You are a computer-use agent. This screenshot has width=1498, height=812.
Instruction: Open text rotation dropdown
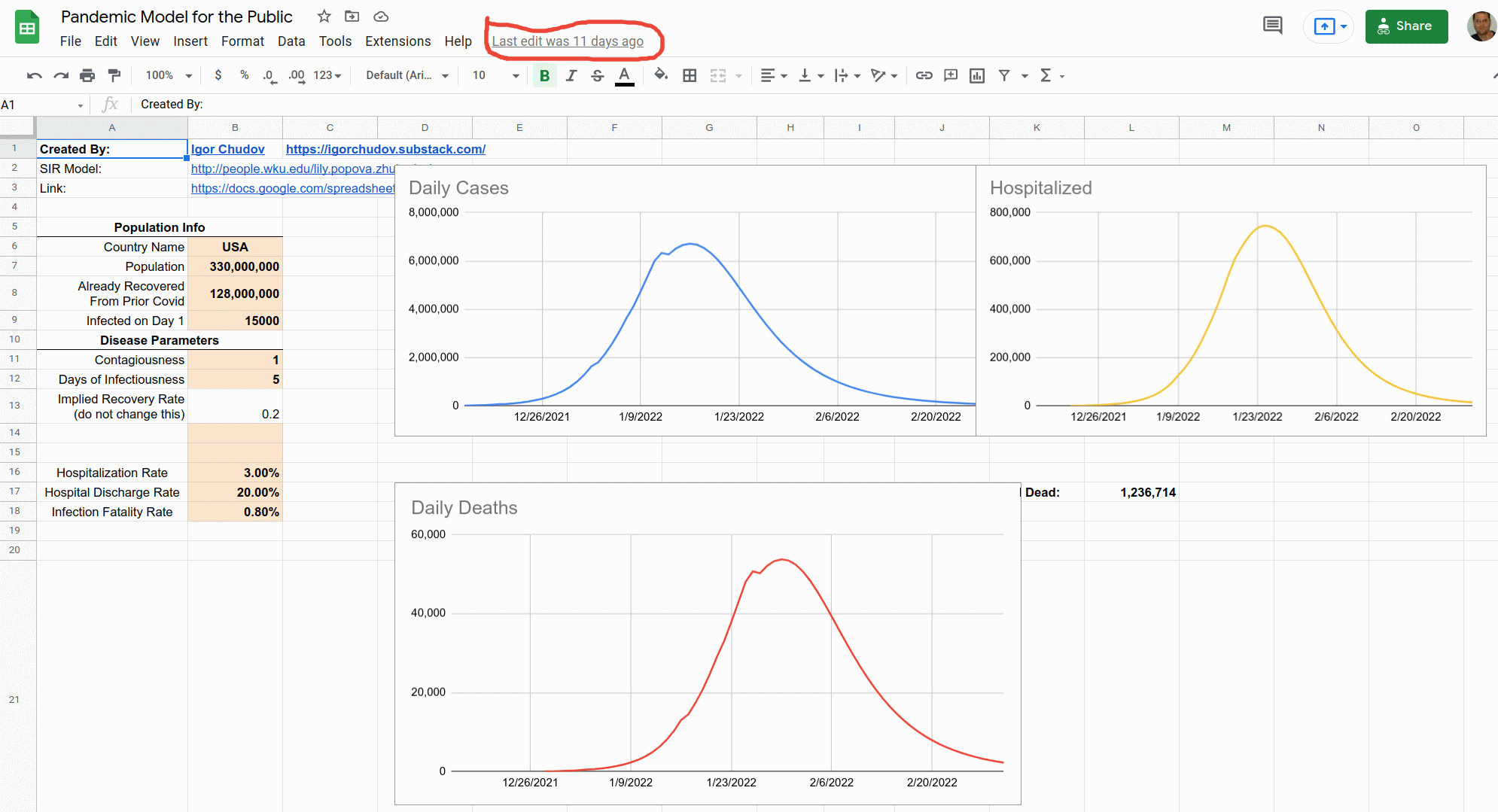coord(884,75)
